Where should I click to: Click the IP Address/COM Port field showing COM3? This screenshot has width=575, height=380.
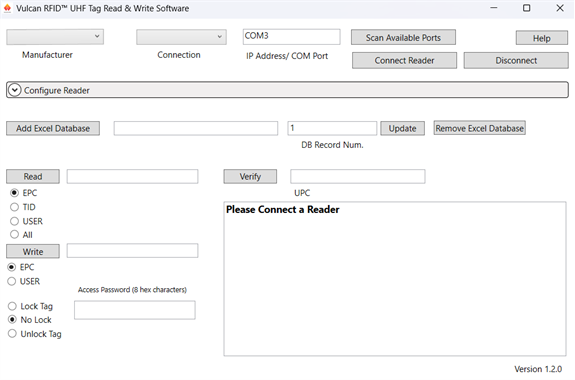292,36
